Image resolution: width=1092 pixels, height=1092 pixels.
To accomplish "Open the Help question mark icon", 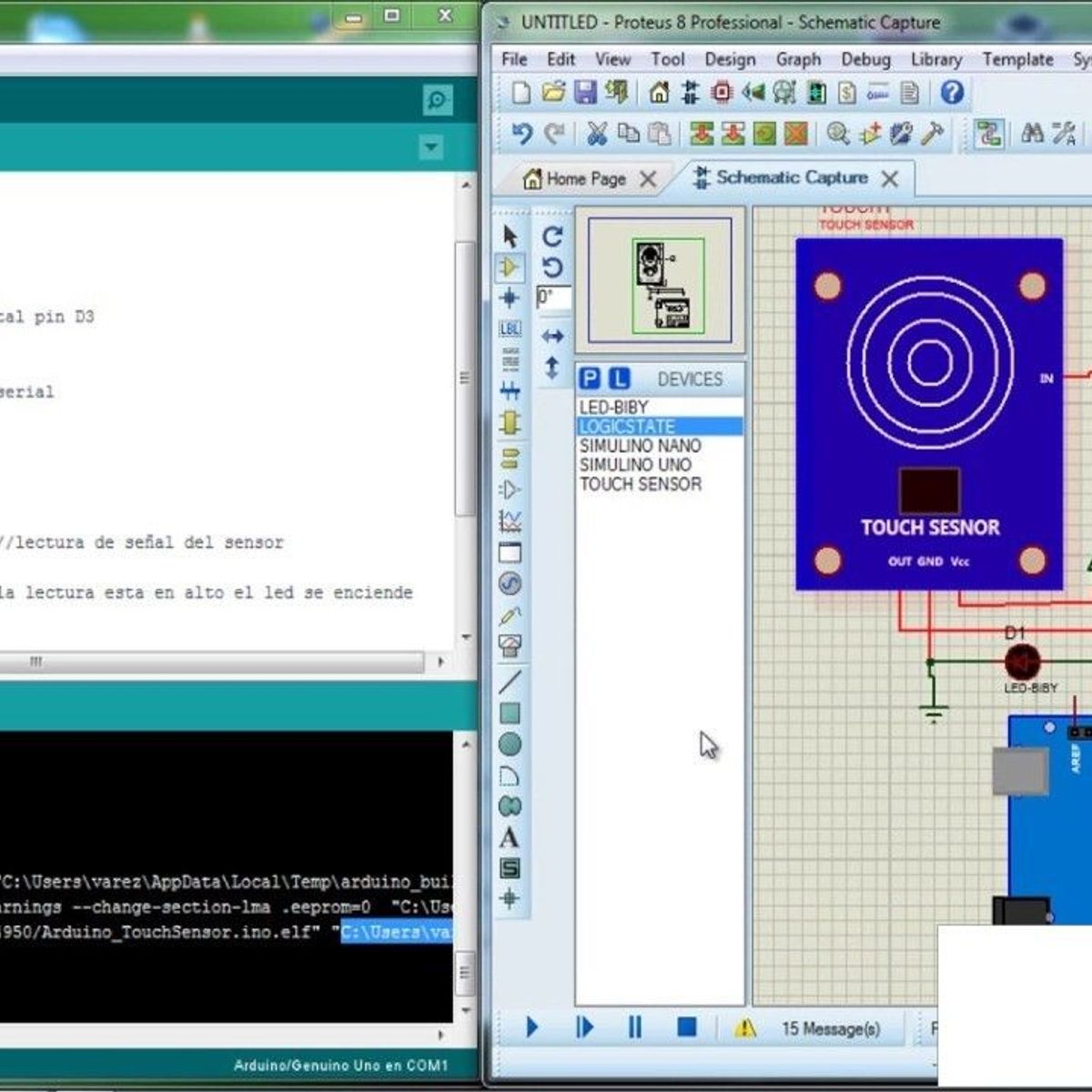I will (x=951, y=93).
